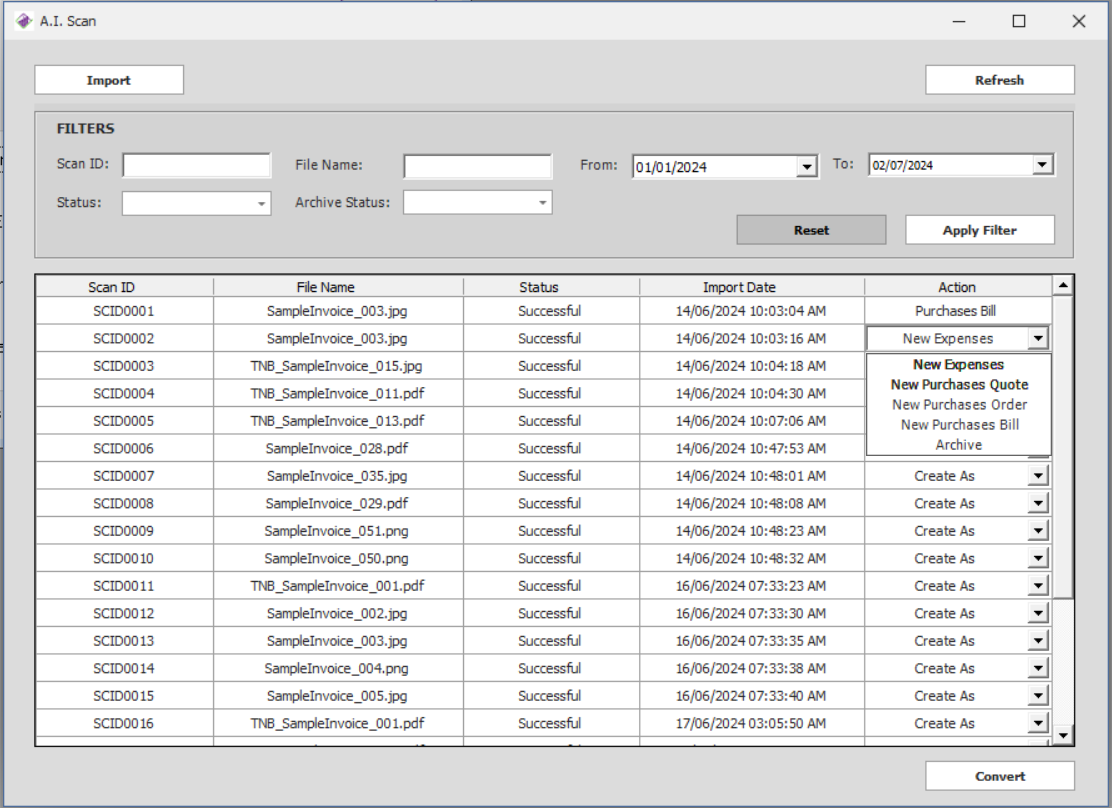Expand the Archive Status dropdown
This screenshot has height=808, width=1112.
(543, 204)
